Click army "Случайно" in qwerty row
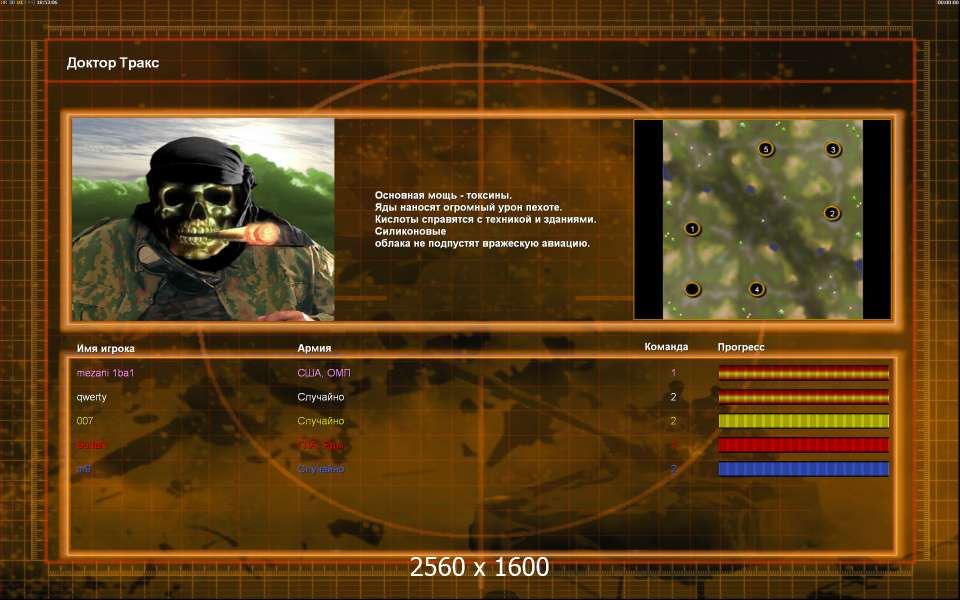Image resolution: width=960 pixels, height=600 pixels. 321,397
